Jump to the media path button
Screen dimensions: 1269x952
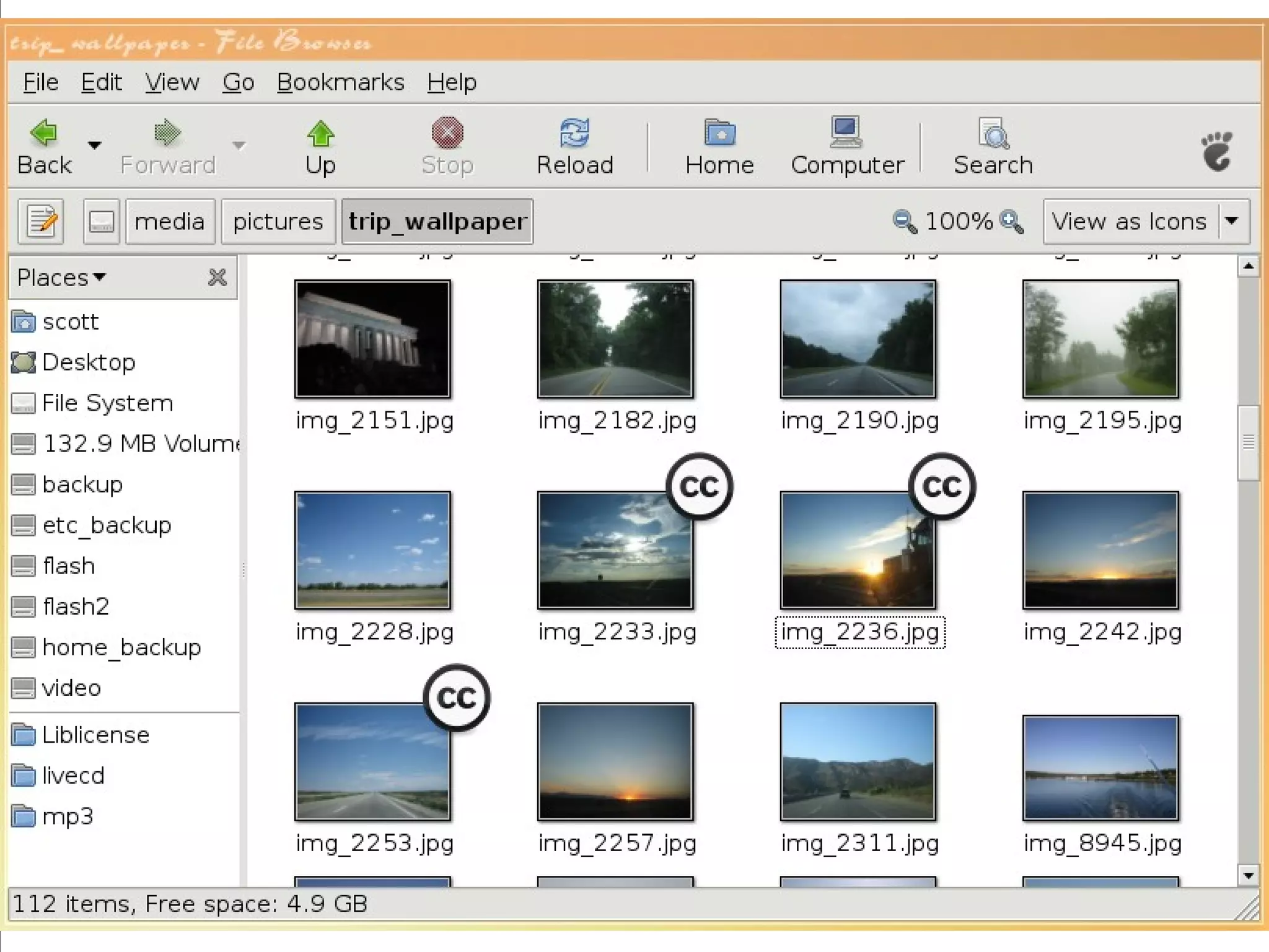[x=170, y=222]
